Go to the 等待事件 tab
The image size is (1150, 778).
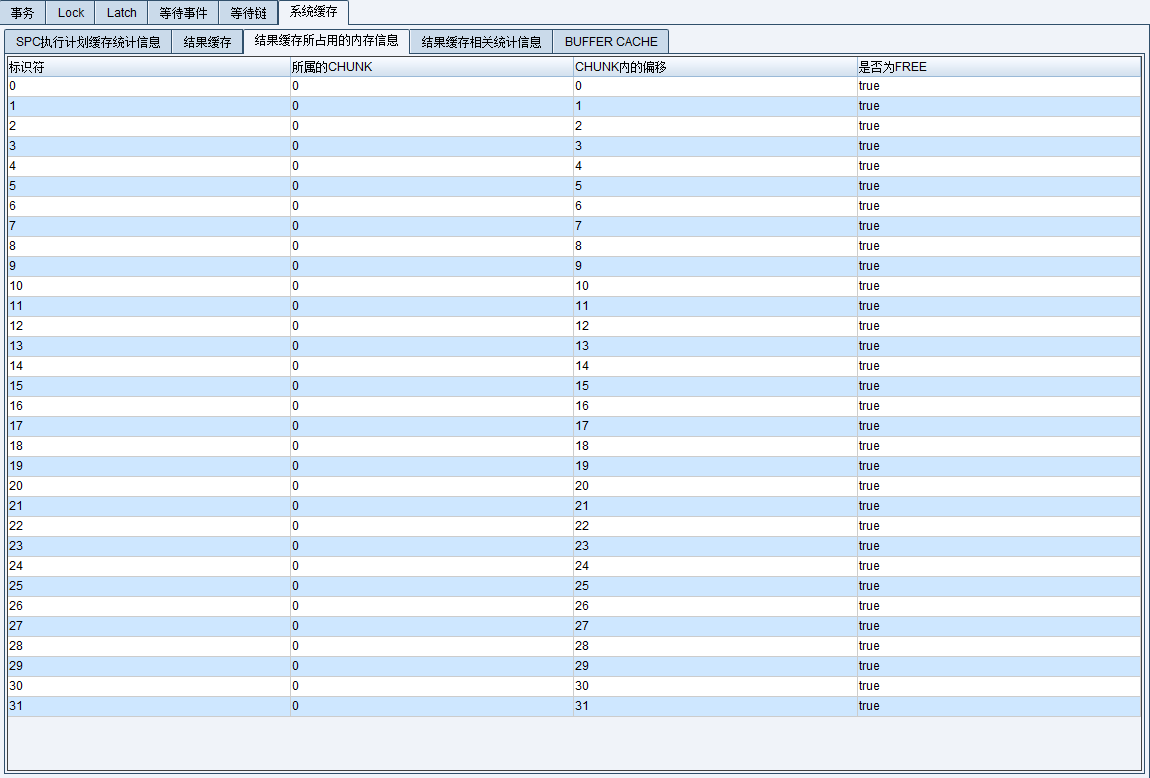pyautogui.click(x=183, y=13)
